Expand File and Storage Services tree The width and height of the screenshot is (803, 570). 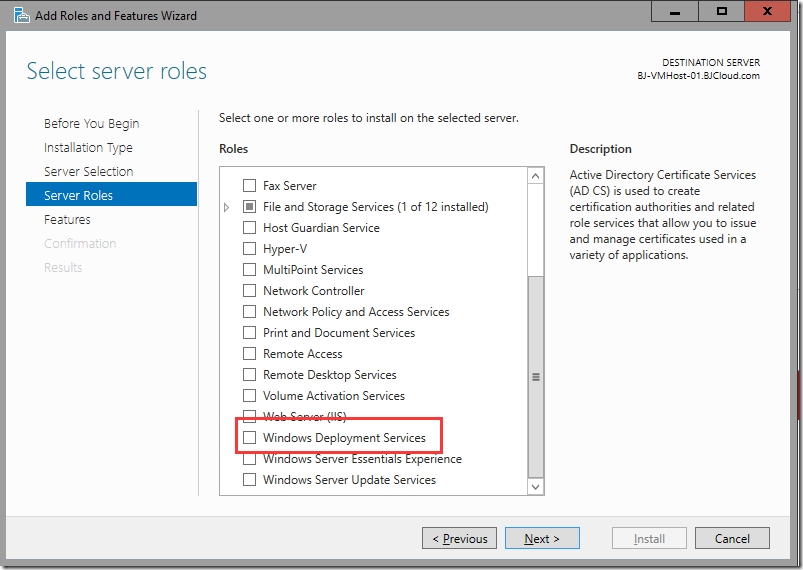coord(226,207)
